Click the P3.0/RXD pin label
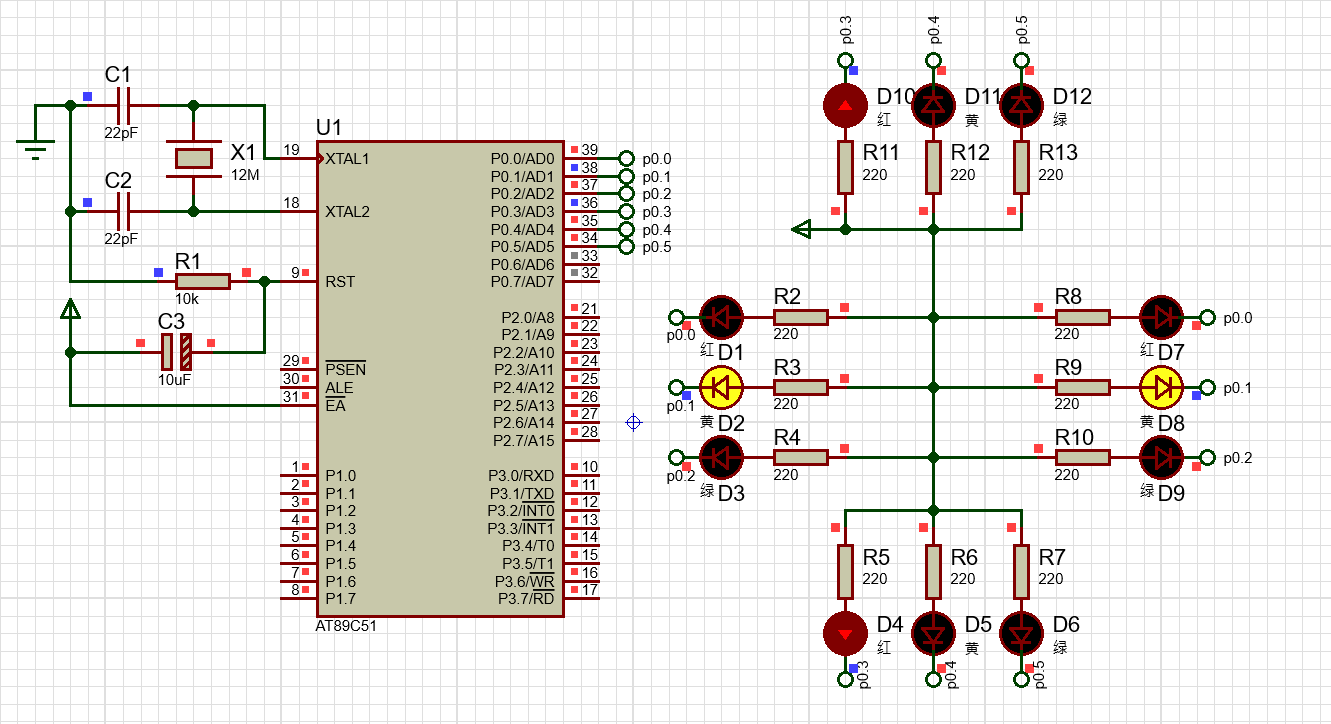This screenshot has height=724, width=1331. click(x=521, y=476)
